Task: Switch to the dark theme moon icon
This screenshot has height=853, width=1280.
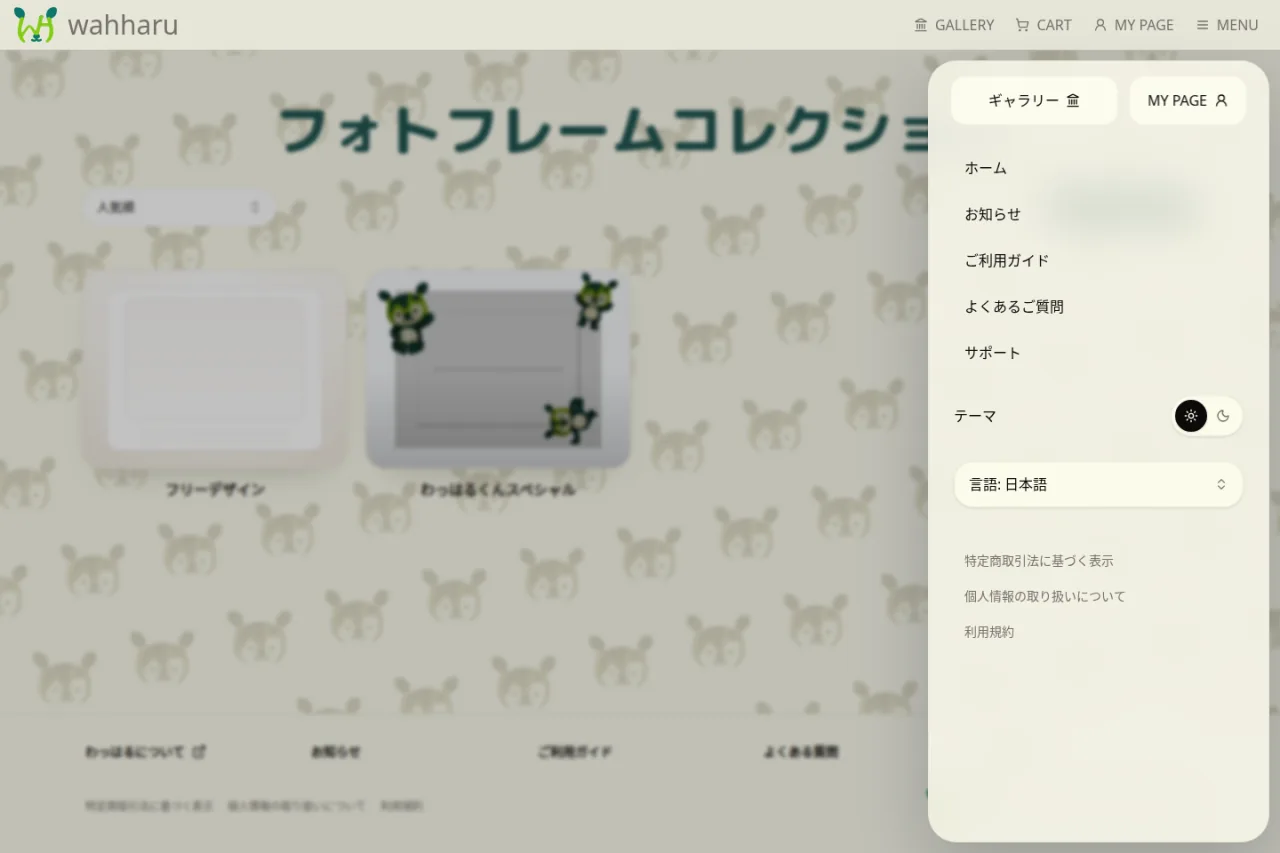Action: point(1223,416)
